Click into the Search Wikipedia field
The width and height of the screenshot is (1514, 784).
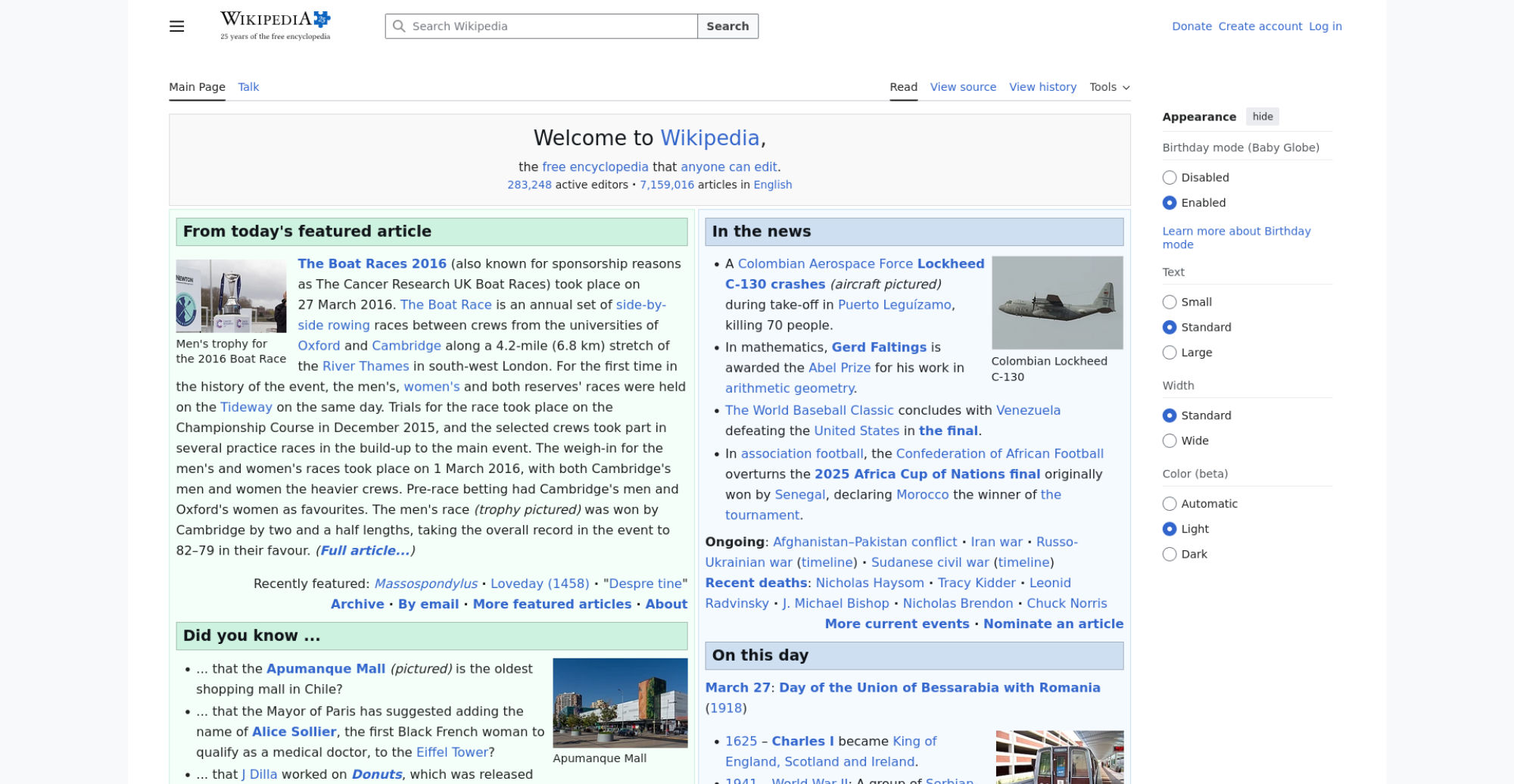(551, 26)
